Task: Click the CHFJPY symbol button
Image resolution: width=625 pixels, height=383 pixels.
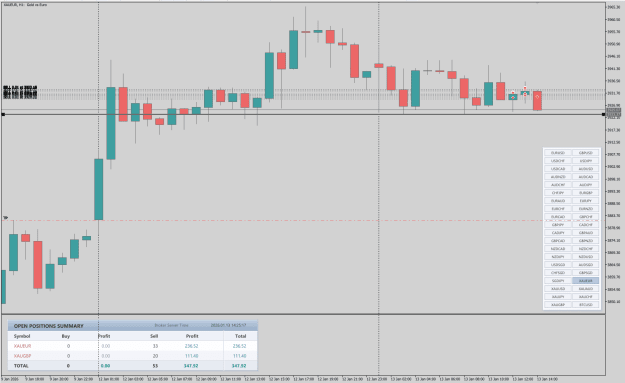Action: coord(558,192)
